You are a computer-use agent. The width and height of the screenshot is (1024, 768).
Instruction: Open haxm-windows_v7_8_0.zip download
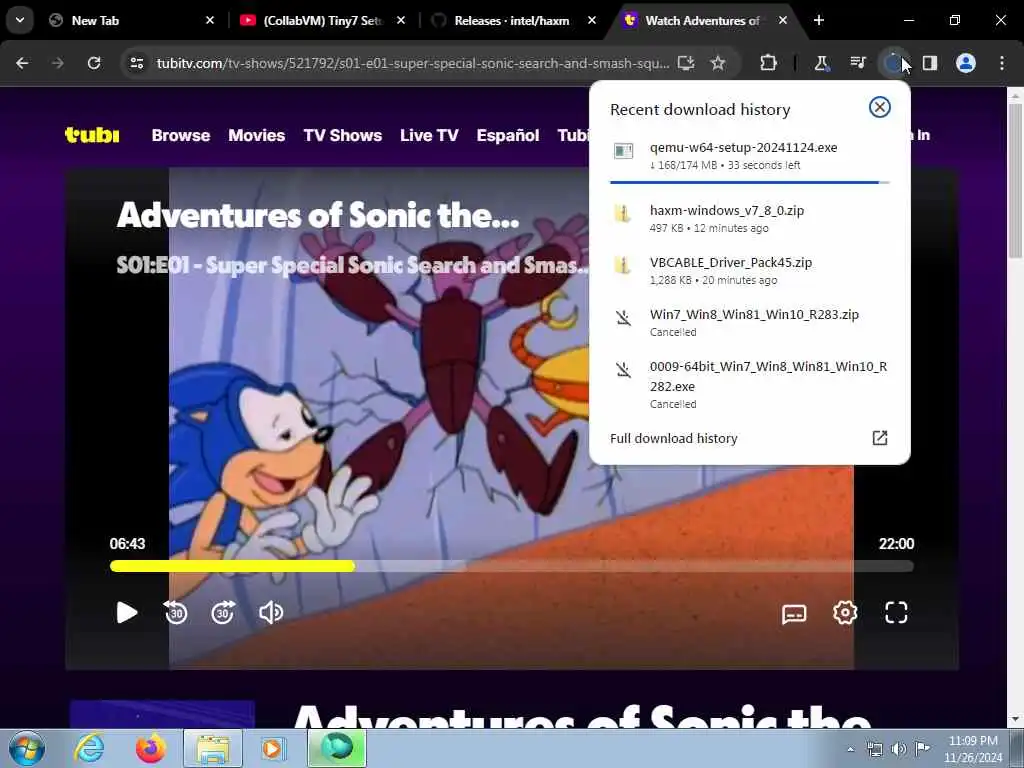(x=750, y=218)
